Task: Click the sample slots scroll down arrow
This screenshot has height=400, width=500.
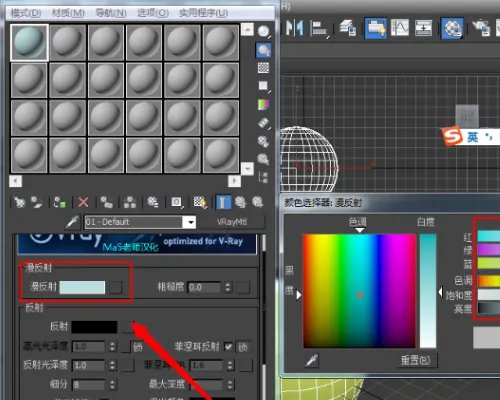Action: pyautogui.click(x=247, y=169)
